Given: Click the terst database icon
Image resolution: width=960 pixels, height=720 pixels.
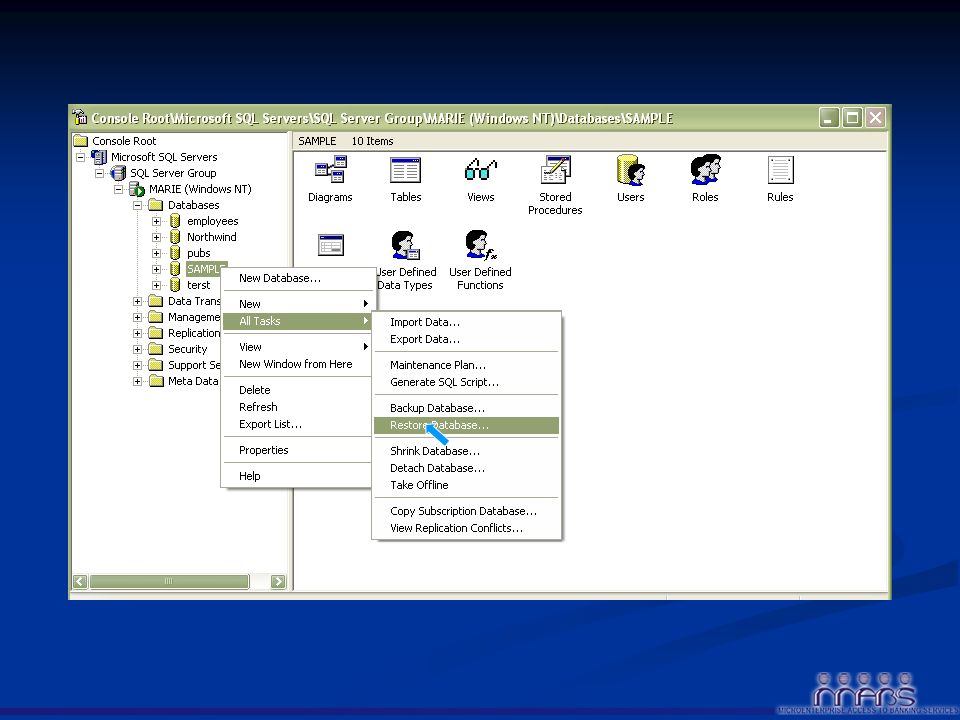Looking at the screenshot, I should tap(175, 285).
